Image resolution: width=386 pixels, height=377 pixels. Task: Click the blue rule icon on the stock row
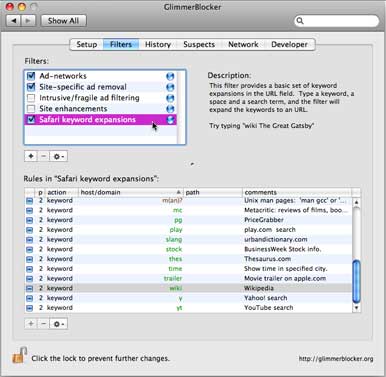tap(29, 249)
